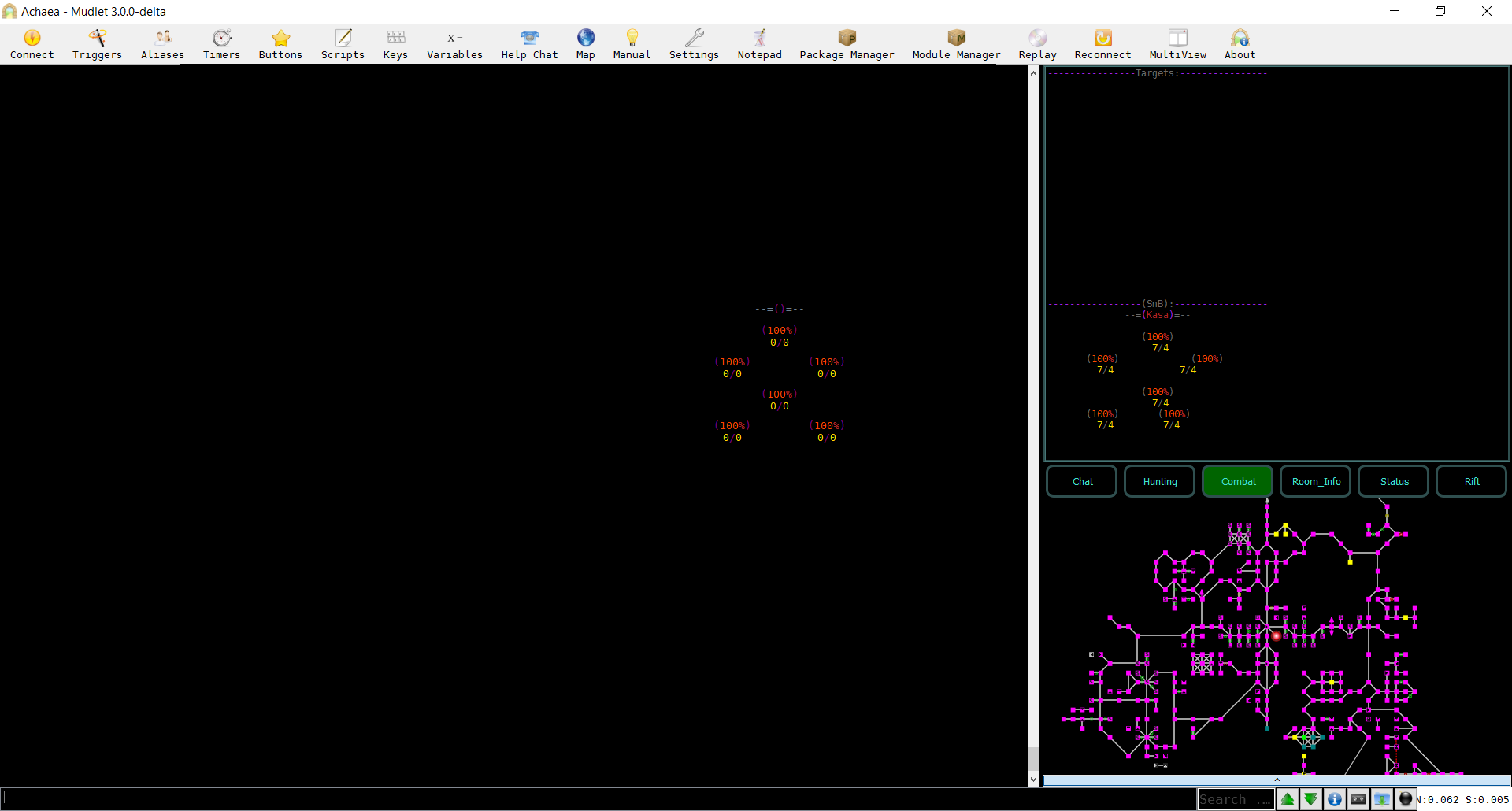Switch to the Chat tab
1512x811 pixels.
tap(1082, 481)
